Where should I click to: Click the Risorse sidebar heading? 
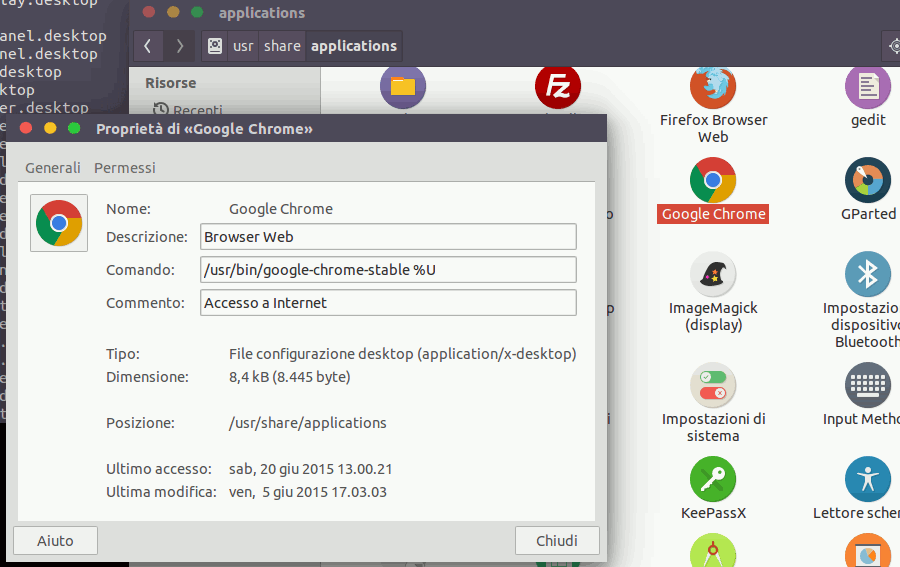click(170, 83)
